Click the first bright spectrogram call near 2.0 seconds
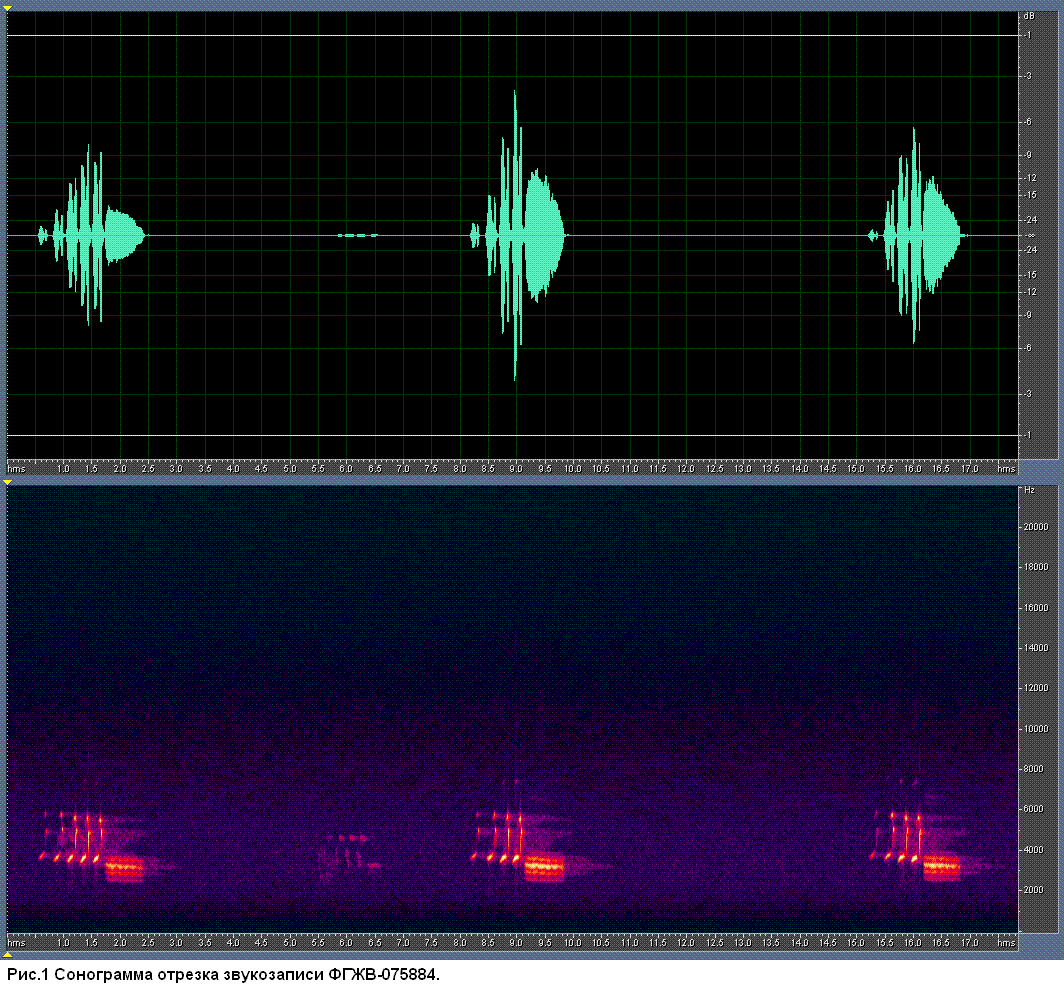Viewport: 1064px width, 990px height. (125, 868)
